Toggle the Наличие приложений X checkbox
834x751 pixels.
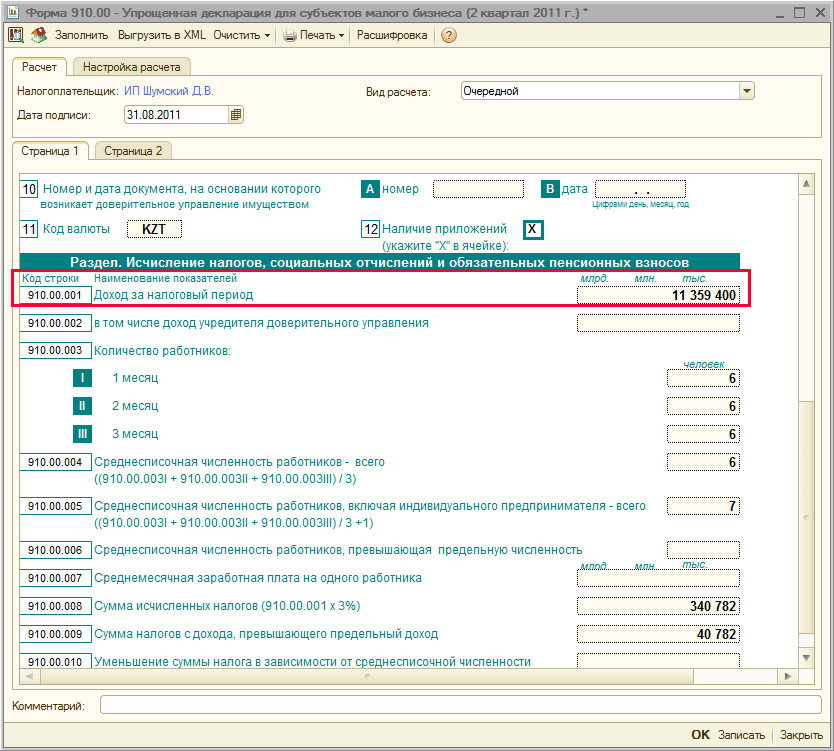coord(534,230)
